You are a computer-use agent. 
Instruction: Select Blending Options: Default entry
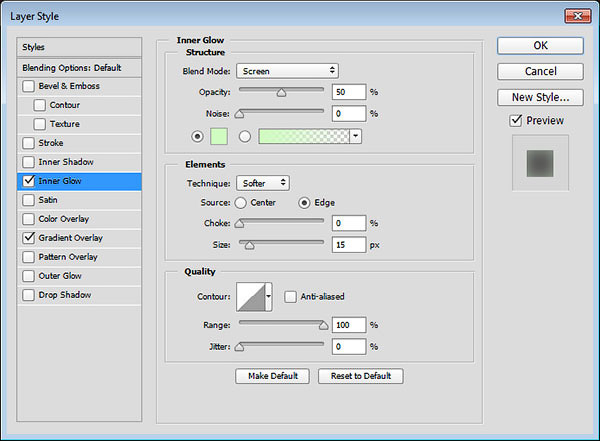79,68
